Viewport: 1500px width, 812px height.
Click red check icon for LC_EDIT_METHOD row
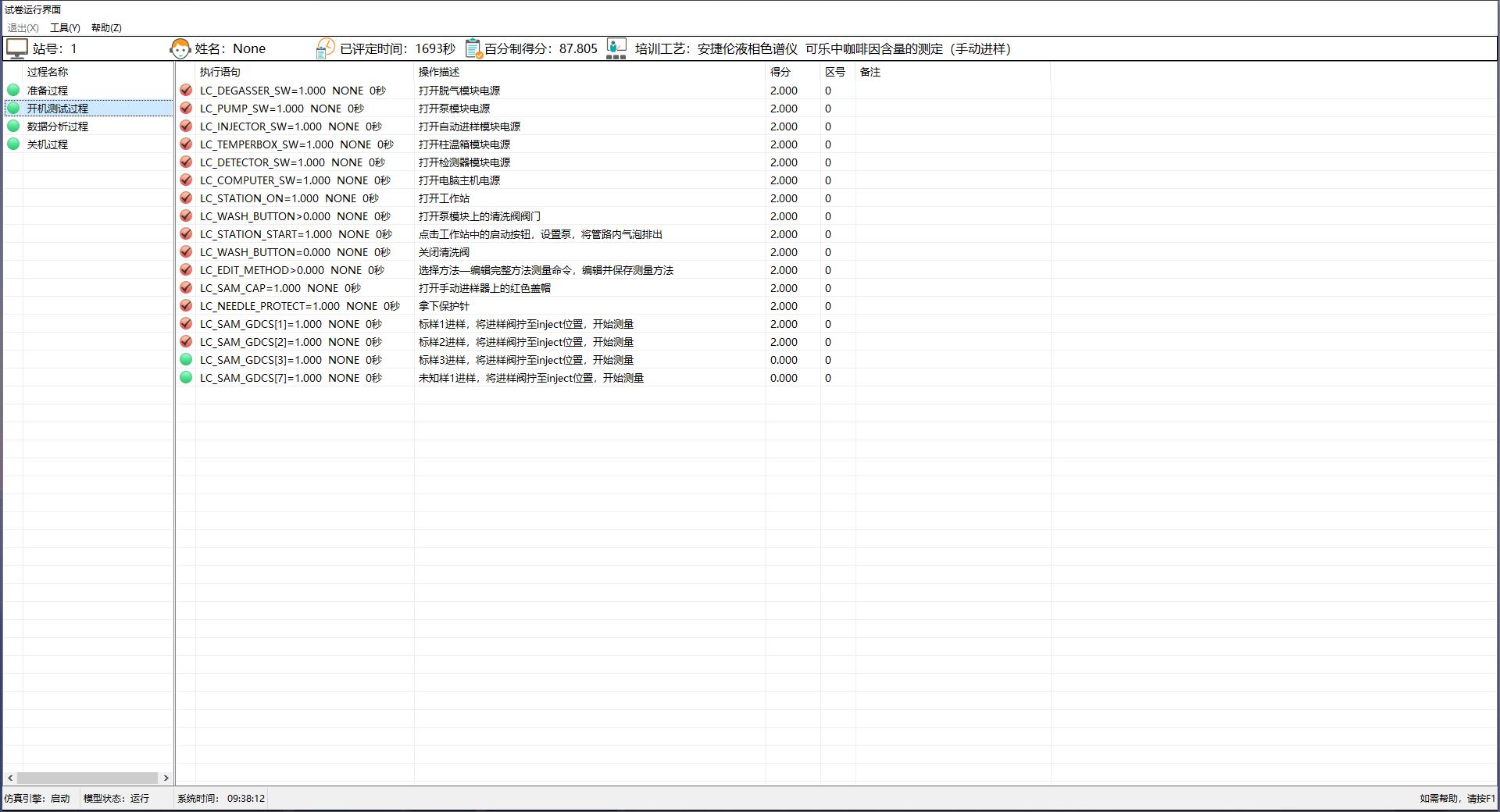tap(186, 270)
